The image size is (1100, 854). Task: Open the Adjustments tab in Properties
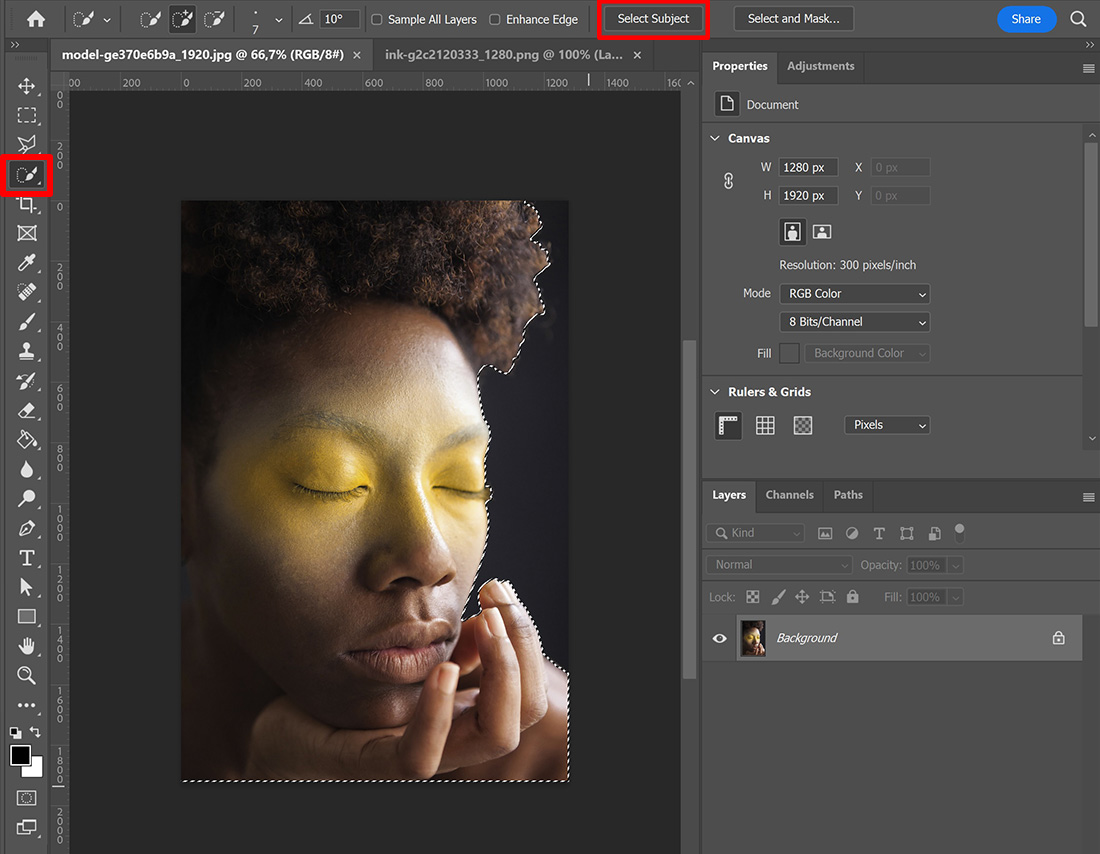[820, 66]
